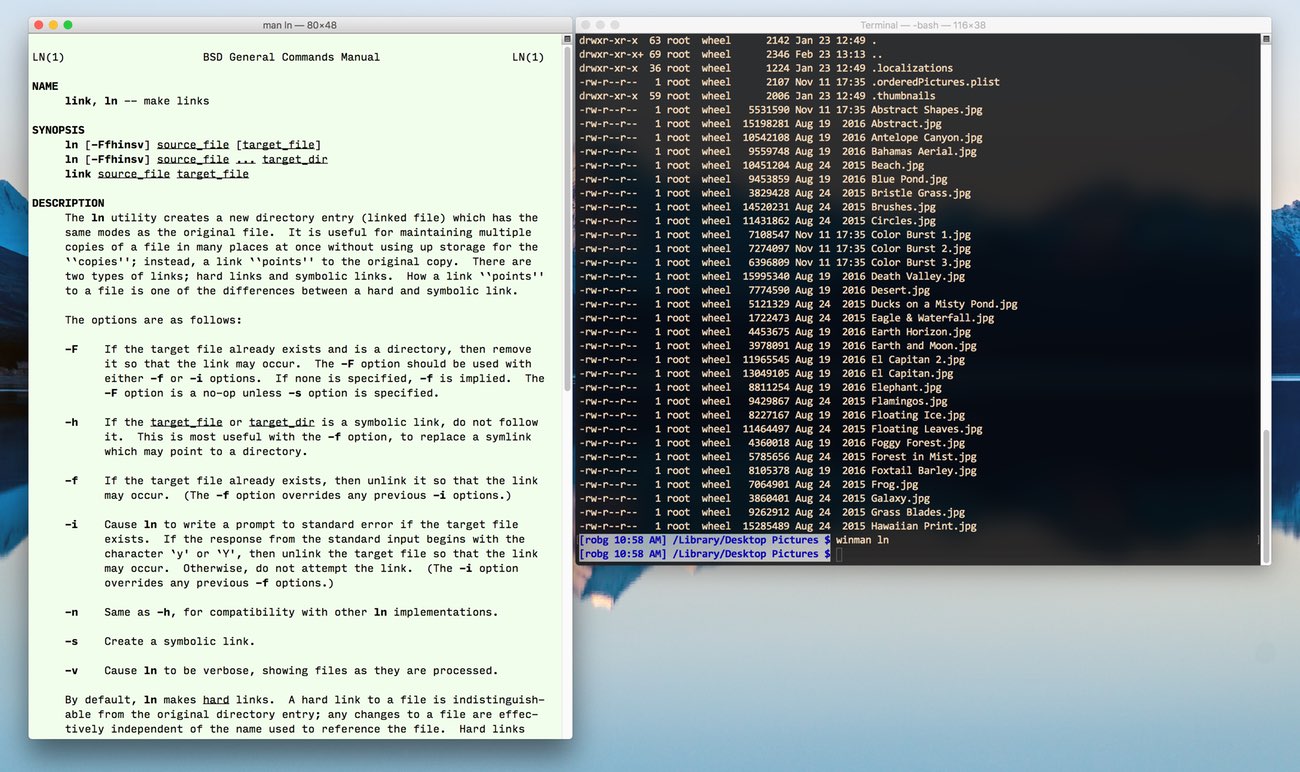
Task: Click Foggy Forest.jpg in Terminal listing
Action: pyautogui.click(x=918, y=443)
